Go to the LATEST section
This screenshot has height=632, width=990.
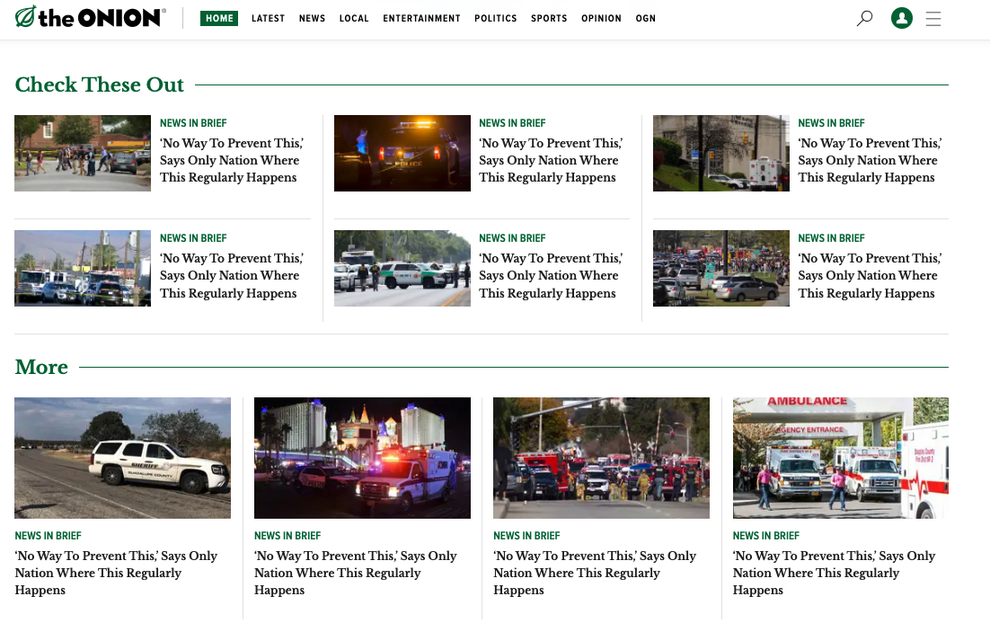pos(268,17)
